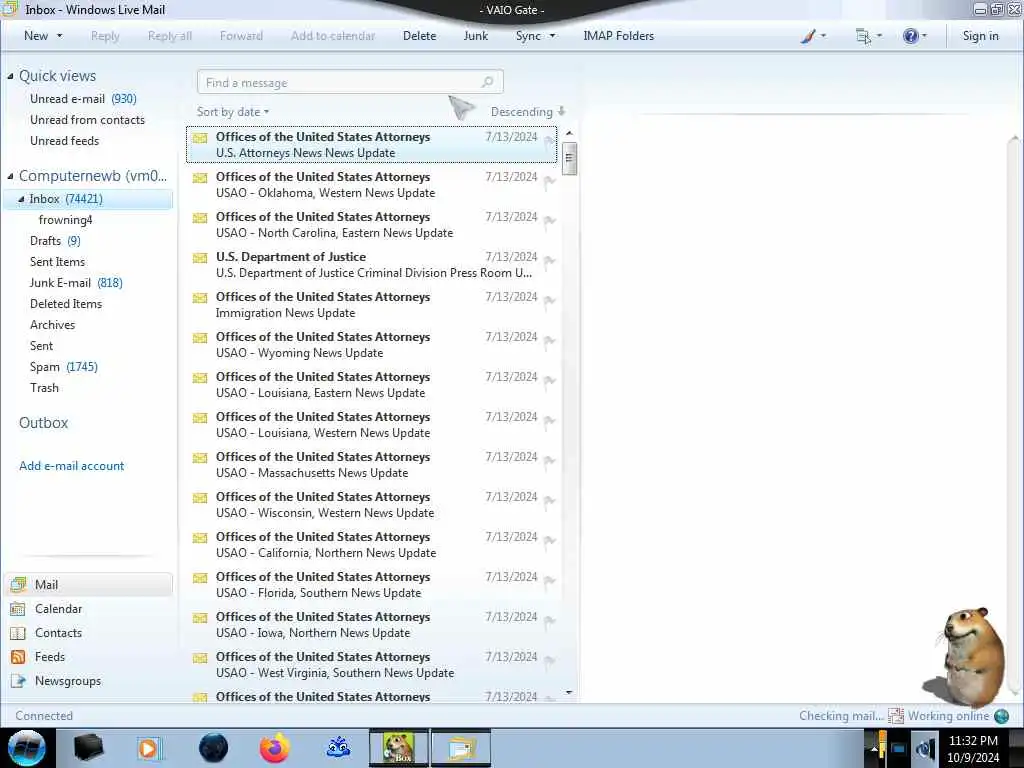Collapse the Computernewb account tree
This screenshot has height=768, width=1024.
tap(10, 176)
